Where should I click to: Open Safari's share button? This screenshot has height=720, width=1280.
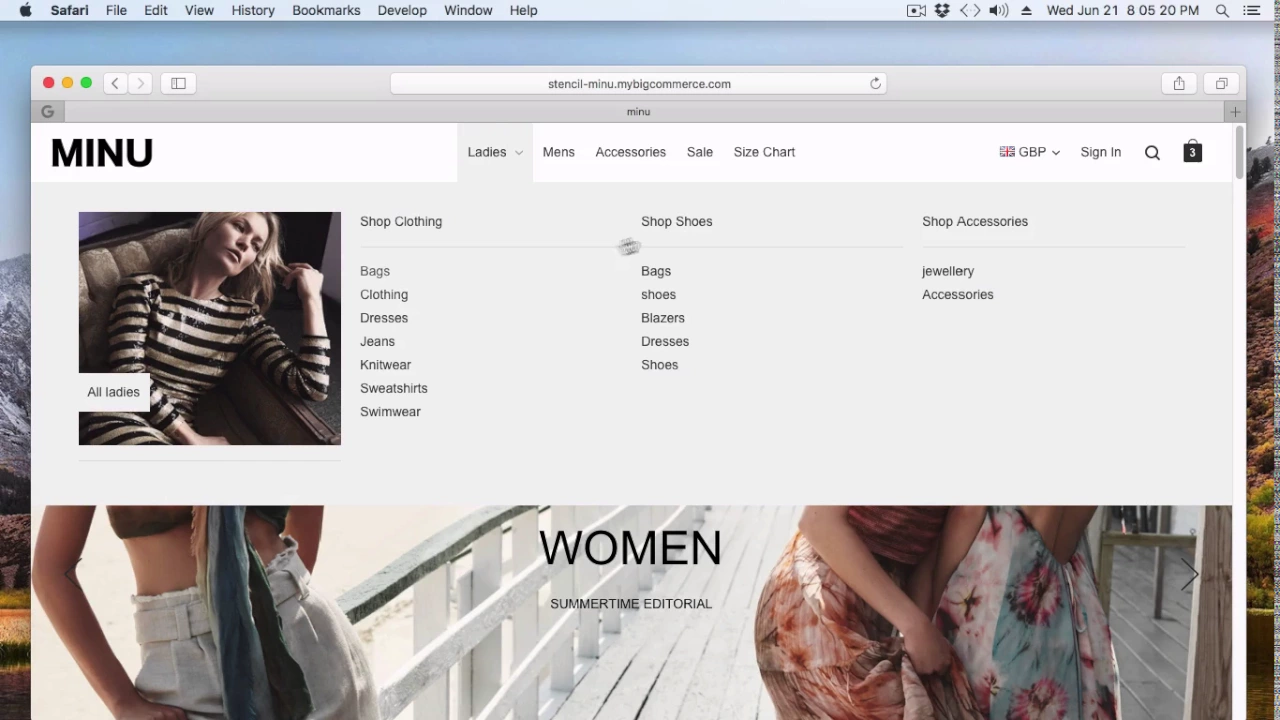[x=1179, y=84]
